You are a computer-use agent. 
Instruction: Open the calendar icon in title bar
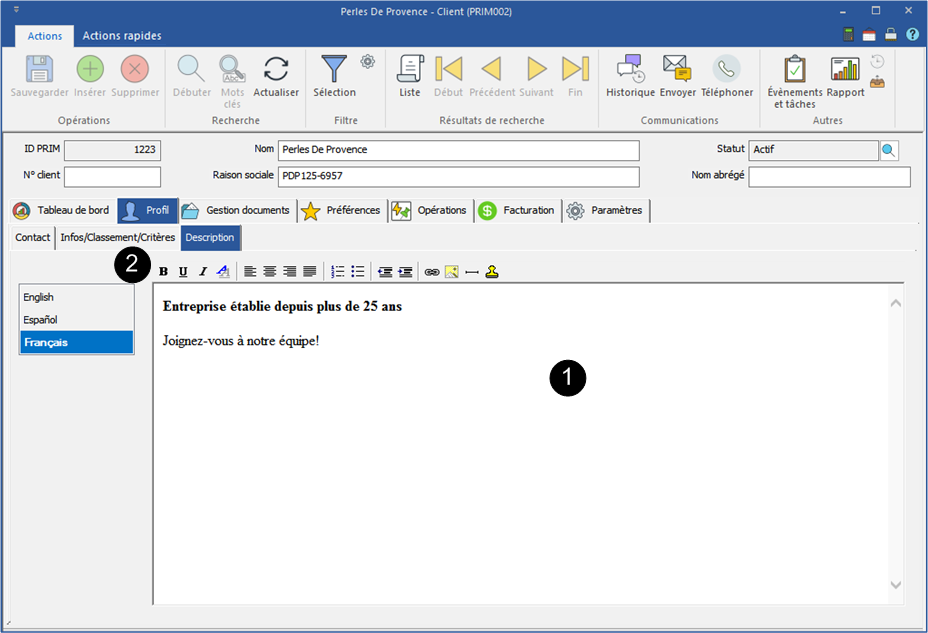point(869,34)
